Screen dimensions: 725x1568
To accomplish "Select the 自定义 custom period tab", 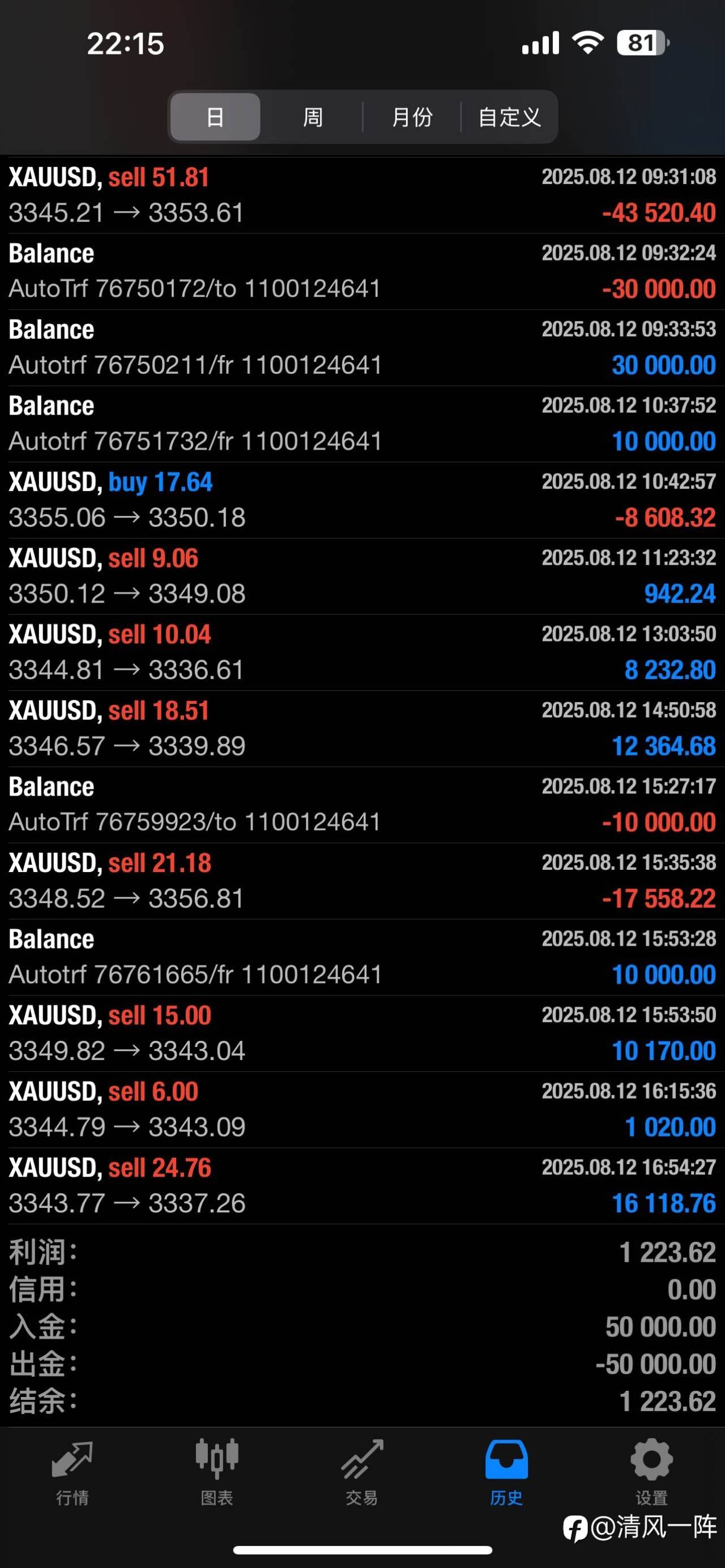I will click(510, 117).
